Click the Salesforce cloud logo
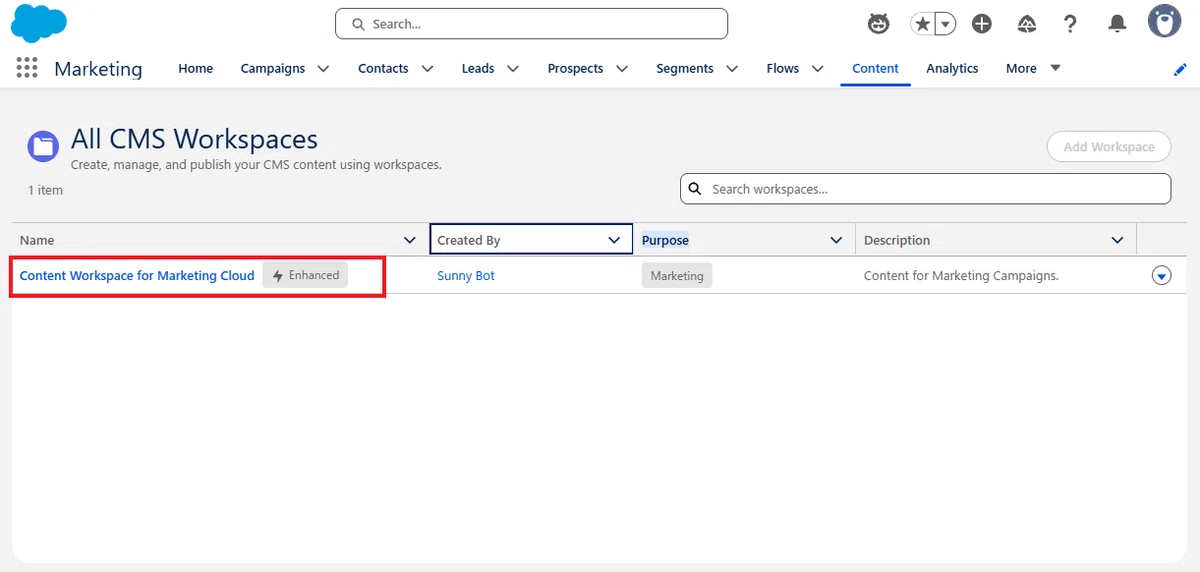1200x572 pixels. click(39, 23)
